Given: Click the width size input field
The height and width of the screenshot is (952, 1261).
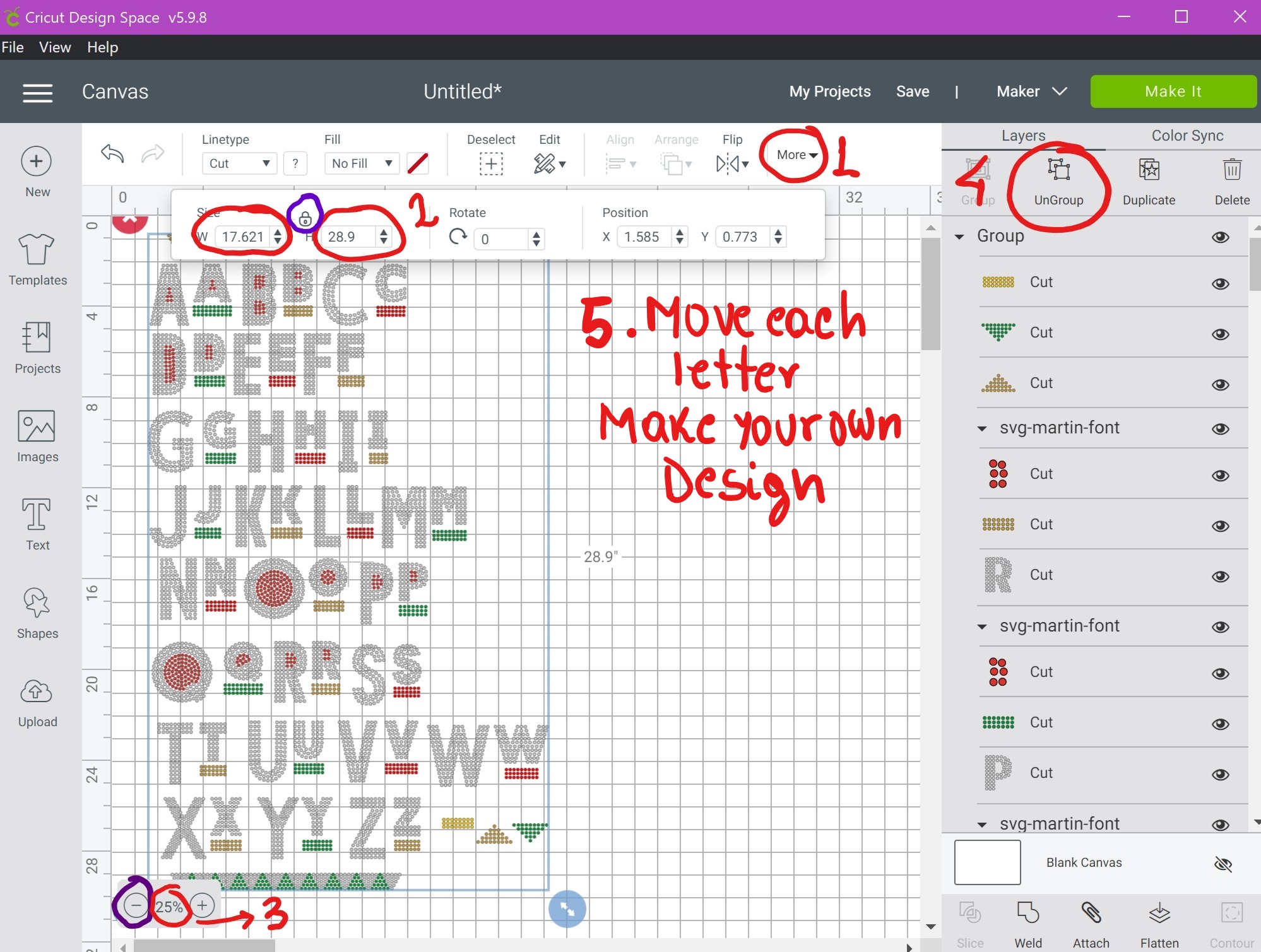Looking at the screenshot, I should [x=243, y=237].
